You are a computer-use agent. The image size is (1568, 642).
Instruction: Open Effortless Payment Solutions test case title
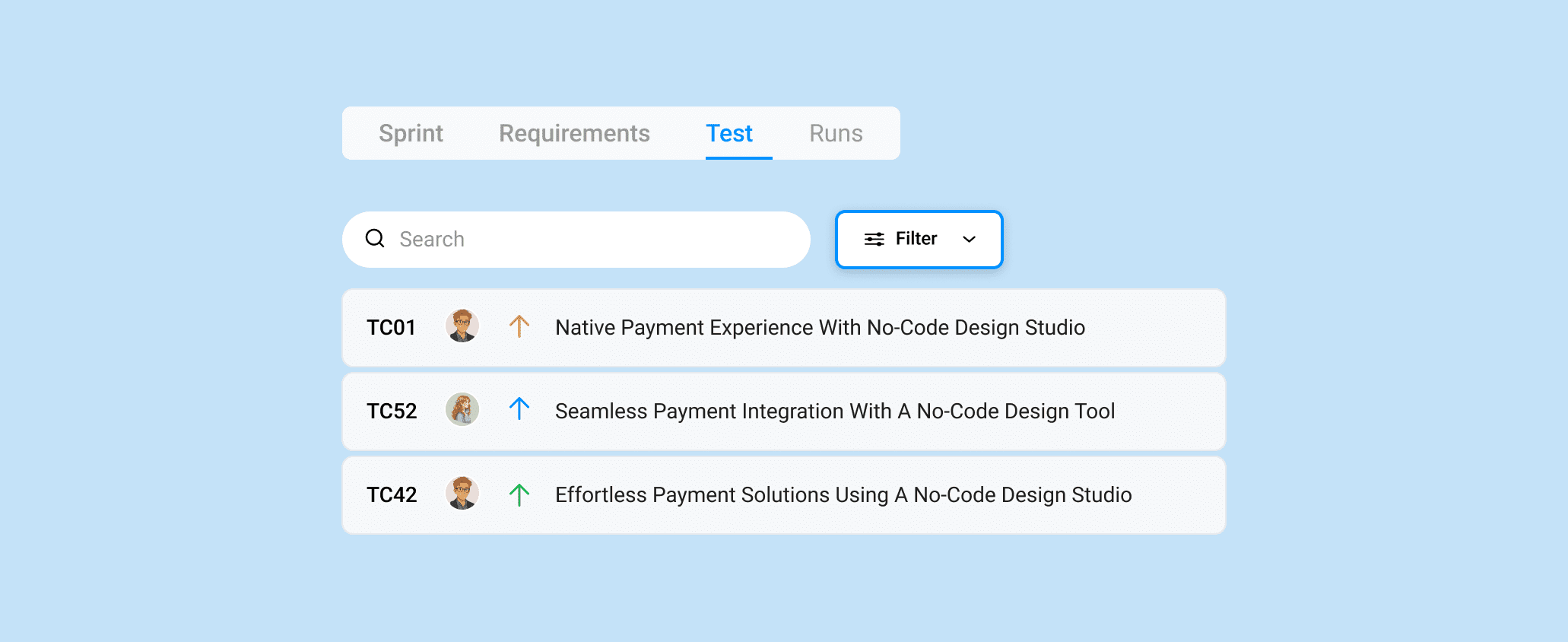tap(843, 495)
